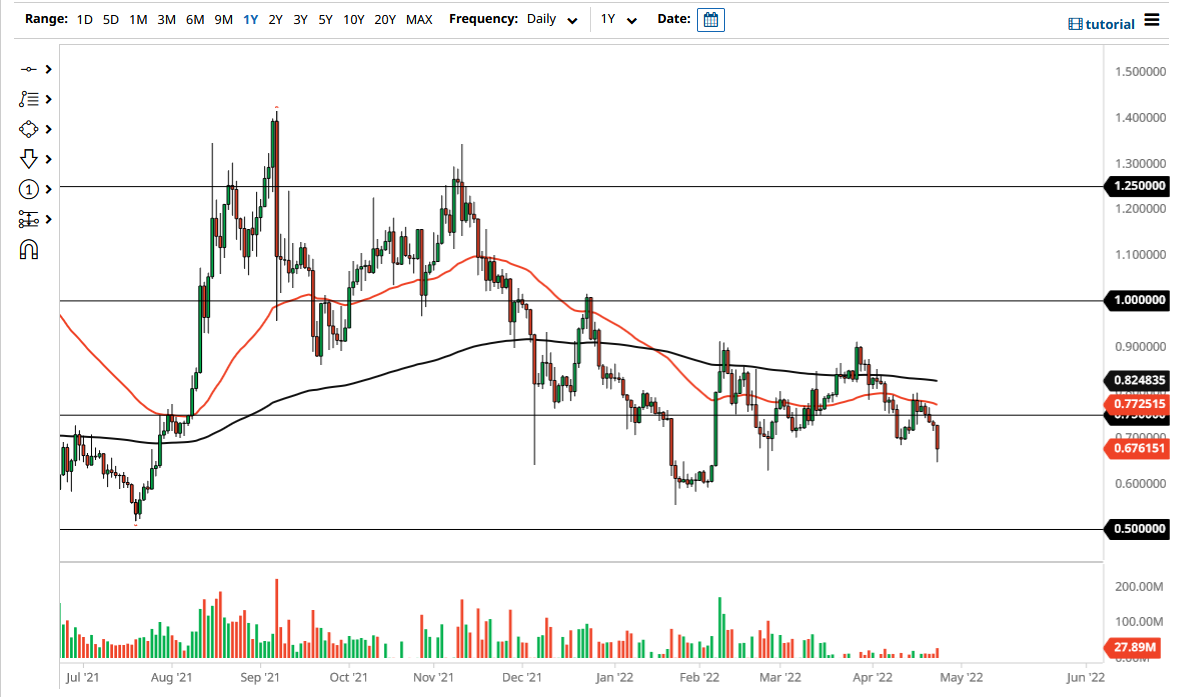Select the polygon shape drawing tool
Viewport: 1178px width, 697px height.
[30, 129]
